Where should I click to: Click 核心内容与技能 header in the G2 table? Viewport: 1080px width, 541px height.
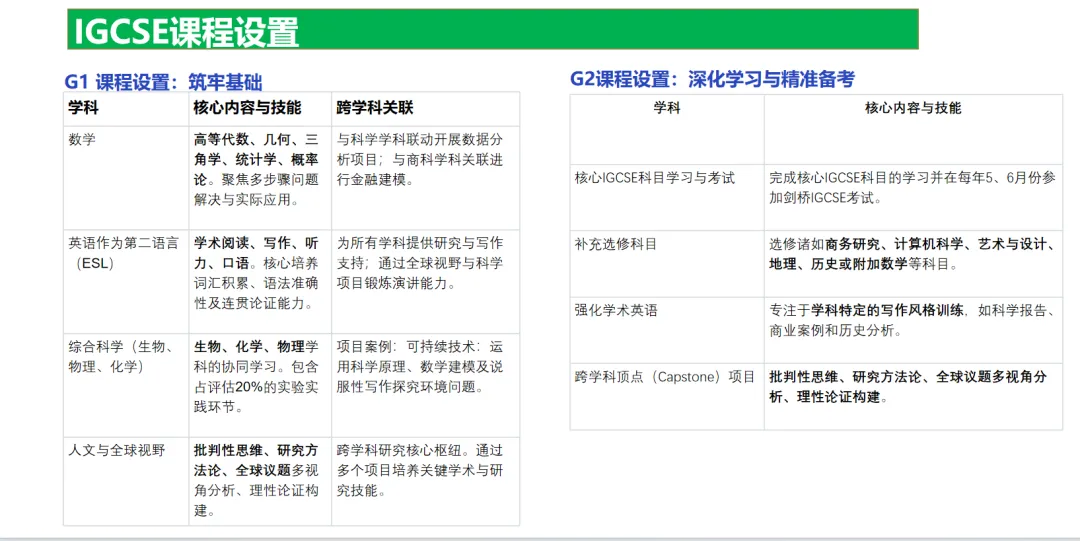coord(912,108)
